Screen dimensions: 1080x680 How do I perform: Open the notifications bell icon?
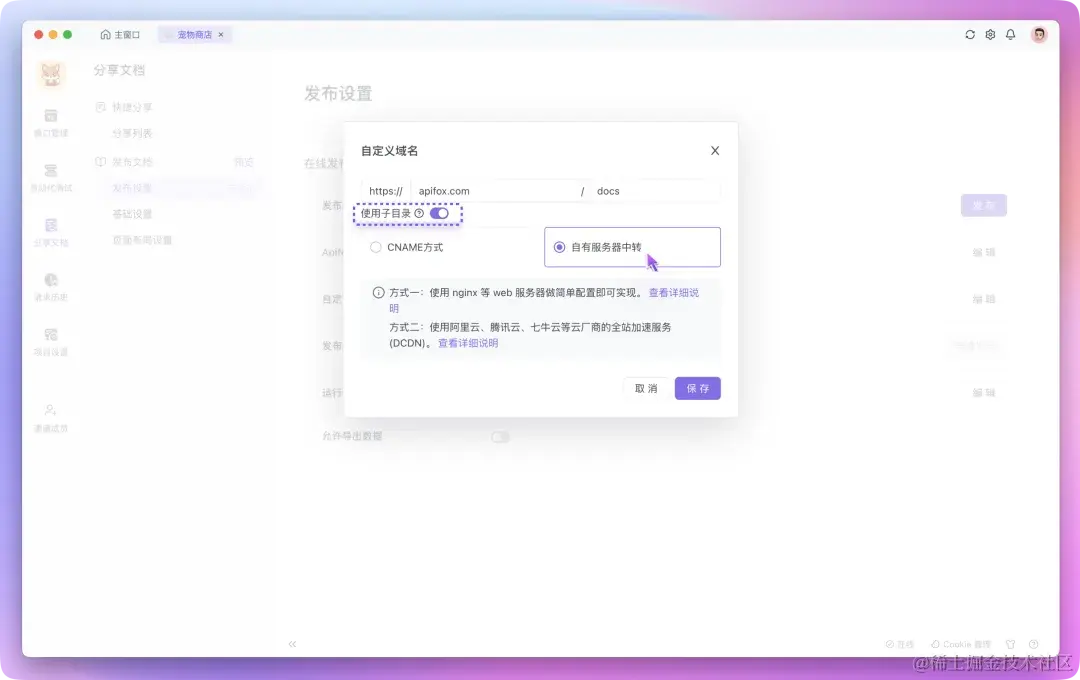[1011, 34]
